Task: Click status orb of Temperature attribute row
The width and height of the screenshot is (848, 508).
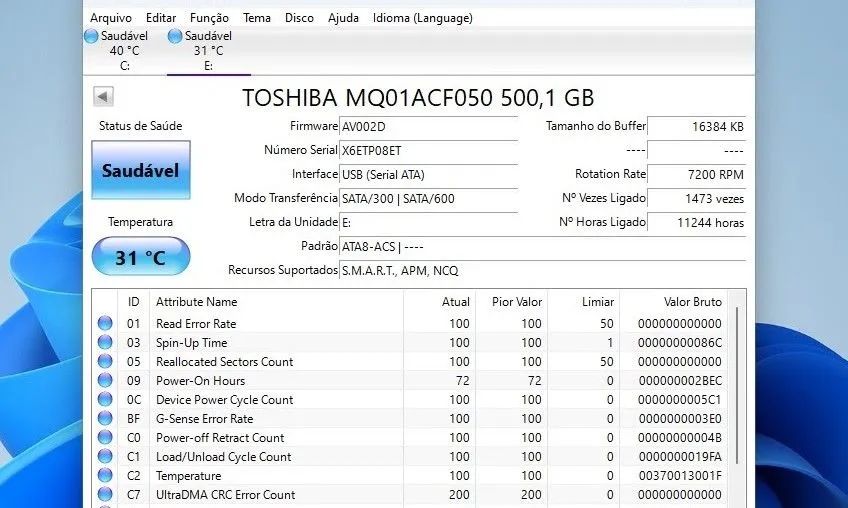Action: (x=105, y=476)
